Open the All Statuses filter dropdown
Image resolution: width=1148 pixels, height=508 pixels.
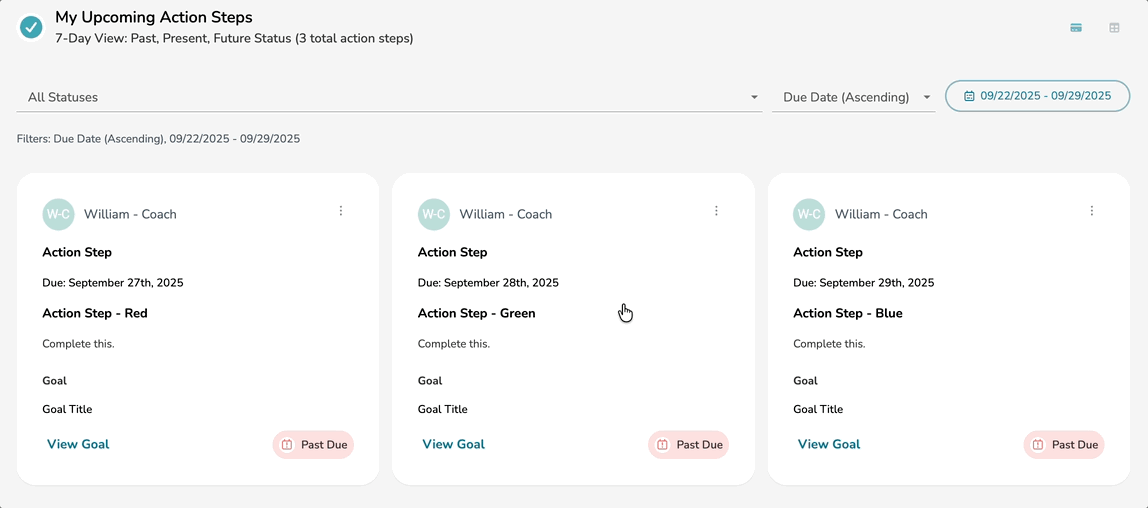(x=388, y=97)
